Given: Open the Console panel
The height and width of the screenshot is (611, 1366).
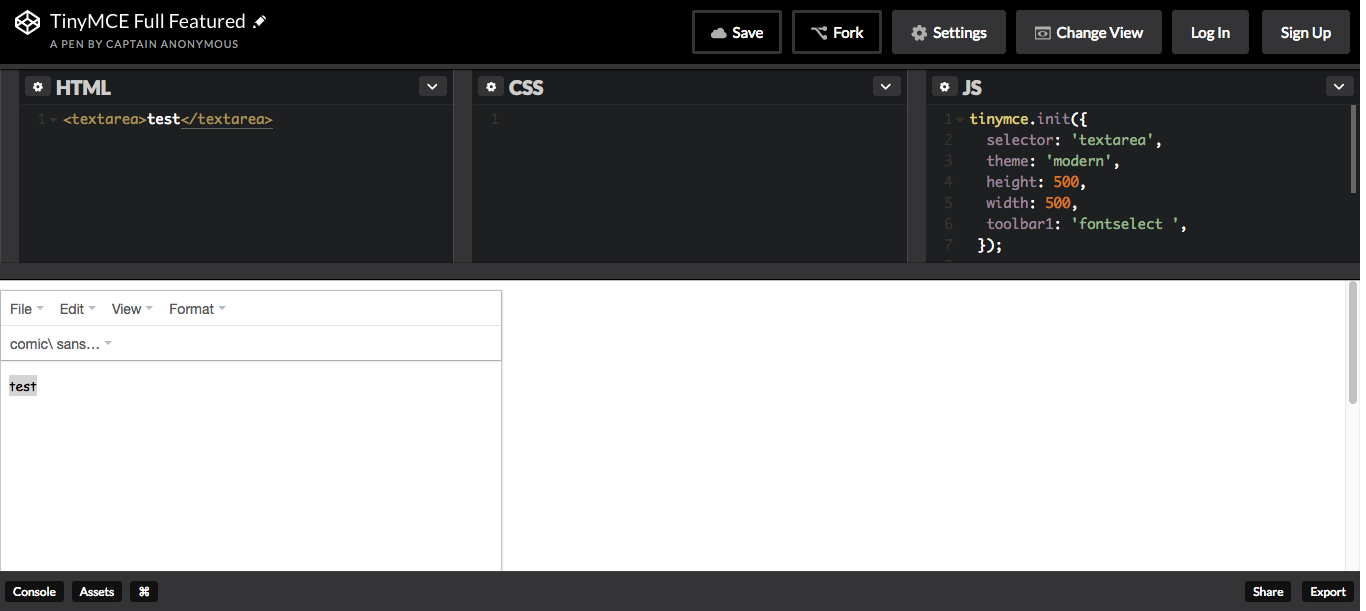Looking at the screenshot, I should [x=34, y=592].
